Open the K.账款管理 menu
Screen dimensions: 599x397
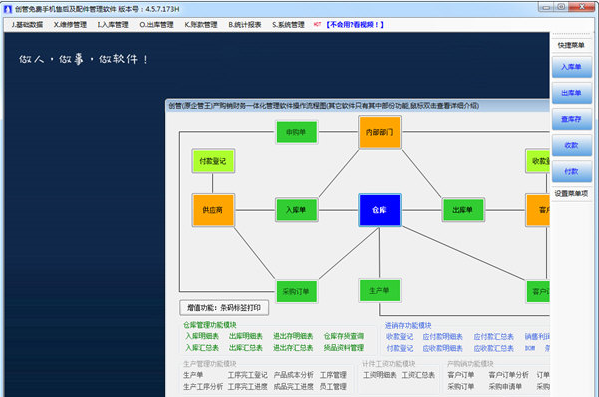[x=201, y=25]
